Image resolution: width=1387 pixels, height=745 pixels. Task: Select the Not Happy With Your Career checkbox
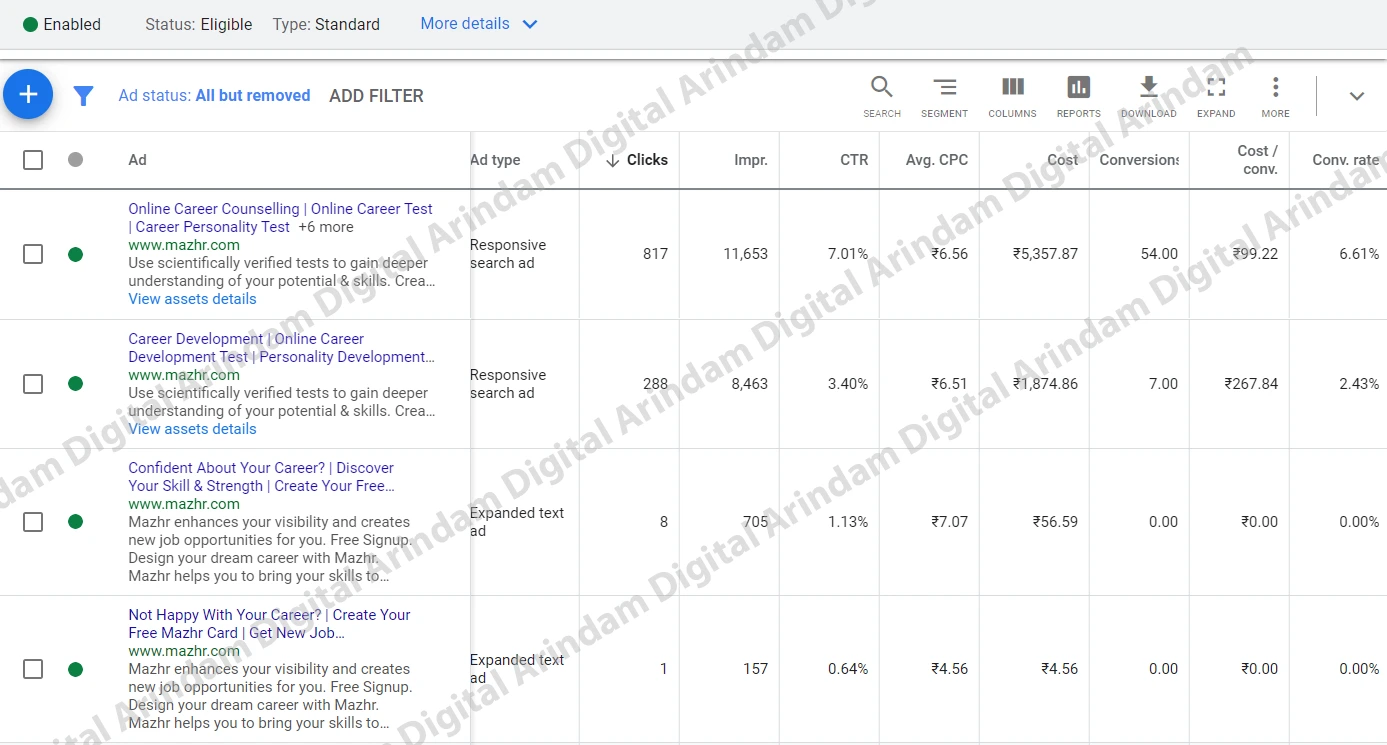33,669
